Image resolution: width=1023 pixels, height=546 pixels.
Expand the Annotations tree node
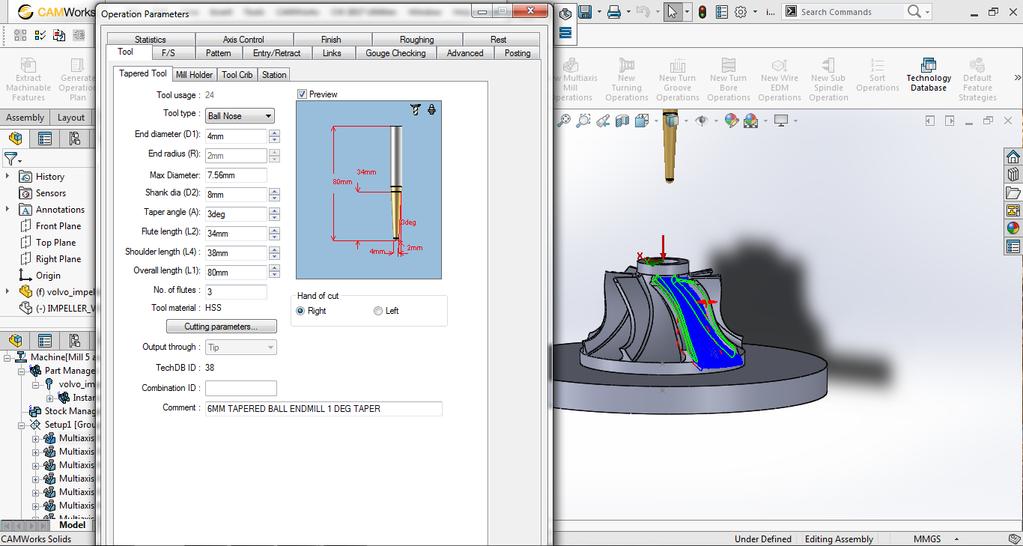7,209
